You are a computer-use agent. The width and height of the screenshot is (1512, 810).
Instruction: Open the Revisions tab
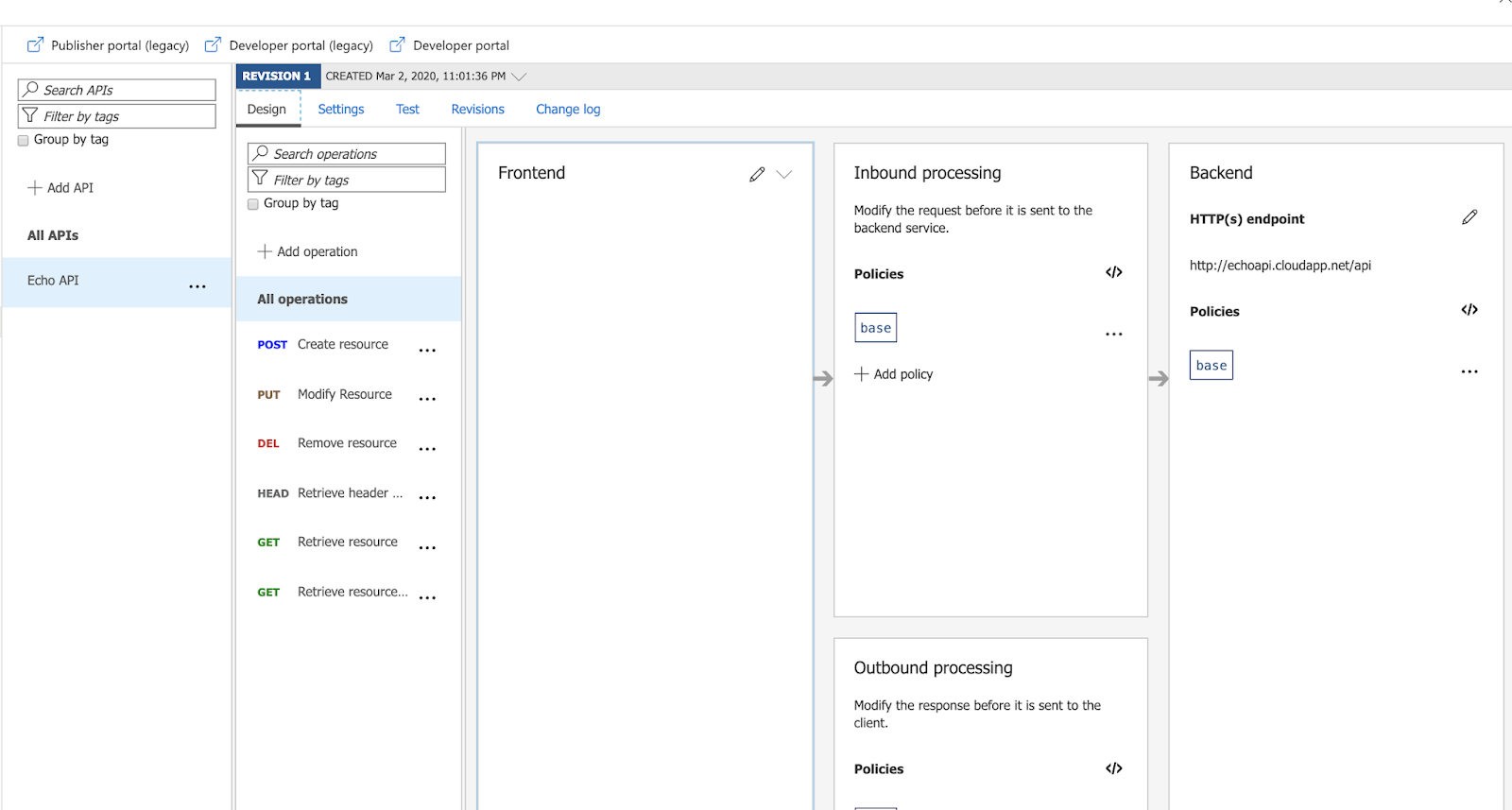coord(477,110)
